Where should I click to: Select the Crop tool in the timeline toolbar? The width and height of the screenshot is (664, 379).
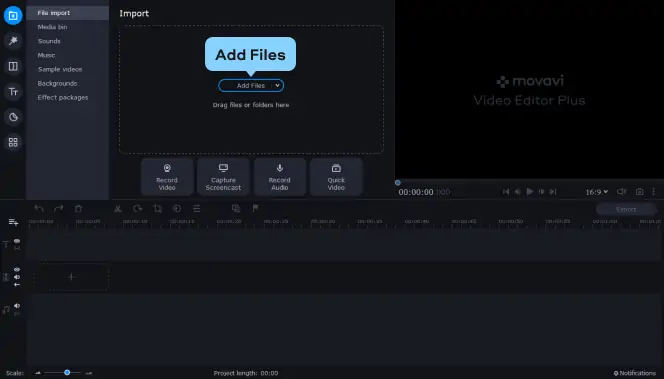click(158, 208)
